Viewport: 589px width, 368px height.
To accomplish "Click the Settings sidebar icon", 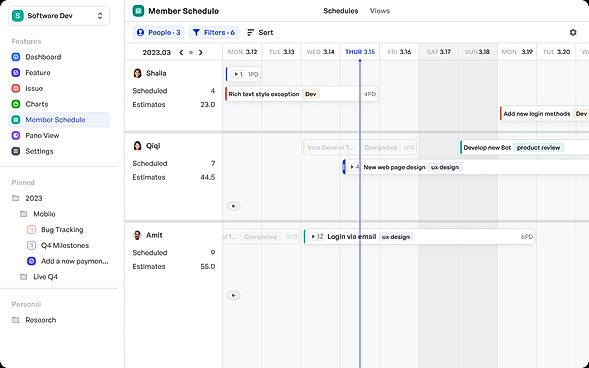I will pyautogui.click(x=16, y=151).
